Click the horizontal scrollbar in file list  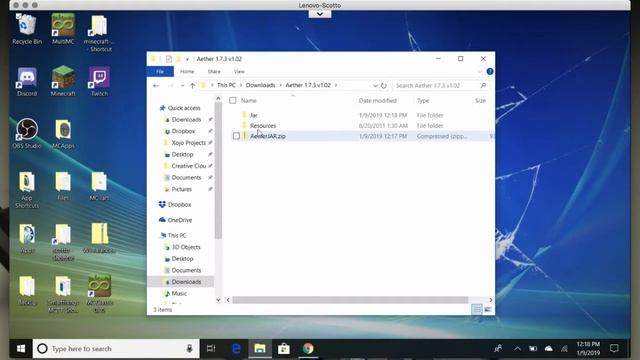point(350,300)
